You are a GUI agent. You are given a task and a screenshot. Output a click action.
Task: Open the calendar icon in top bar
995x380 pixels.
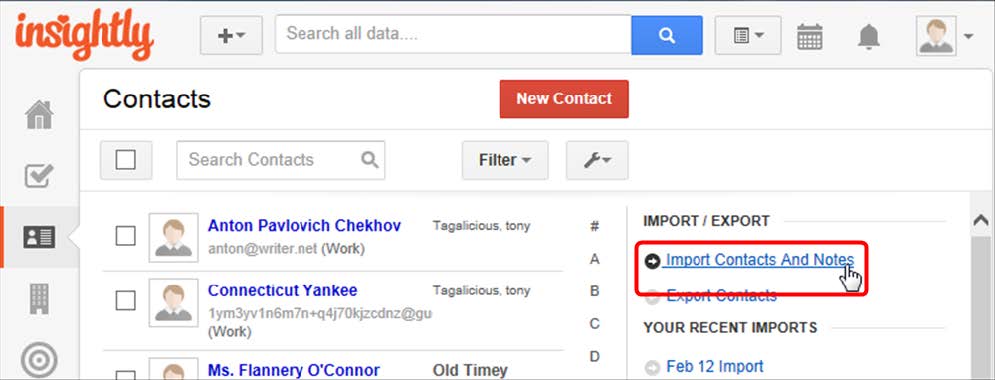(x=810, y=36)
